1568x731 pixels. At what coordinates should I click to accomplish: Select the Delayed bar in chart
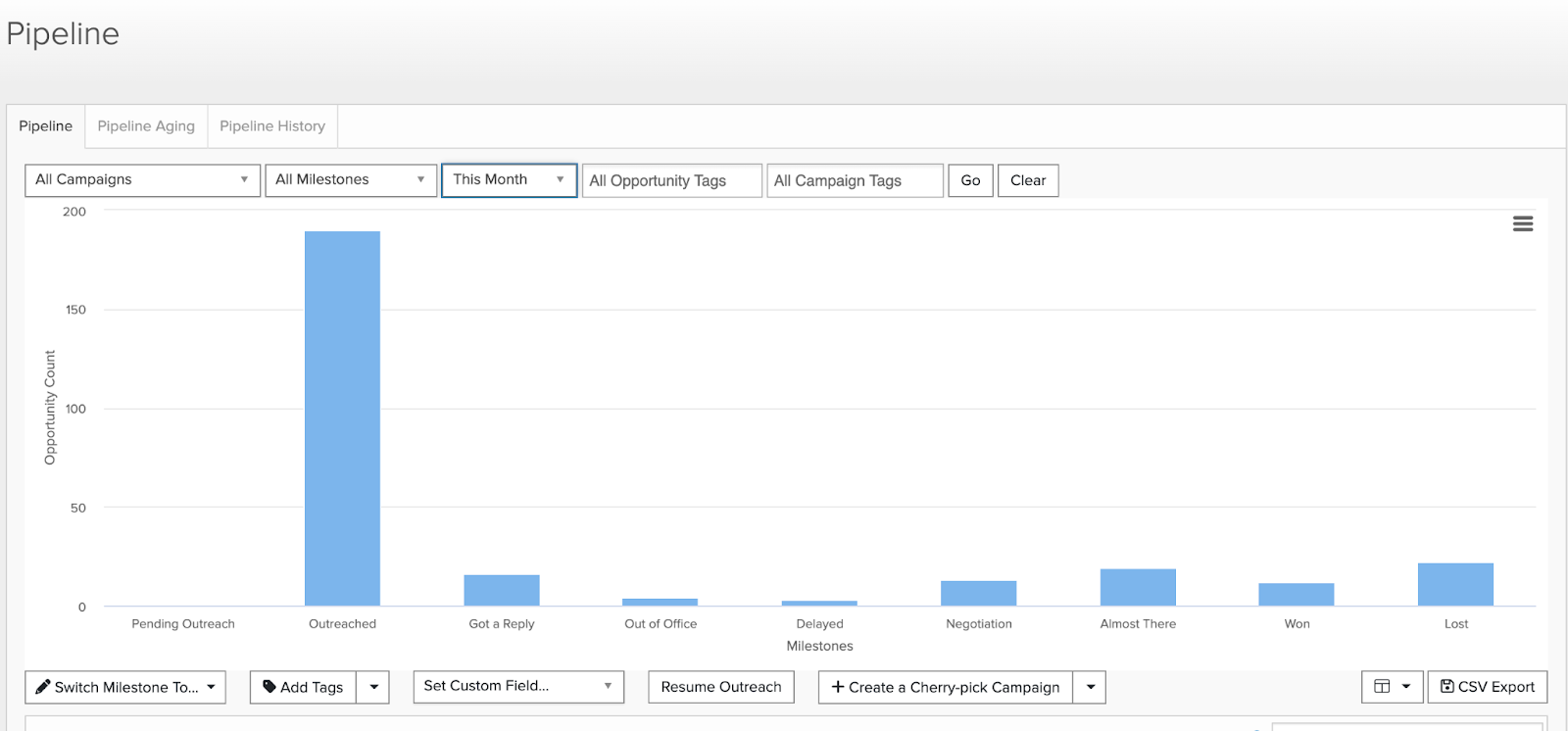click(819, 603)
